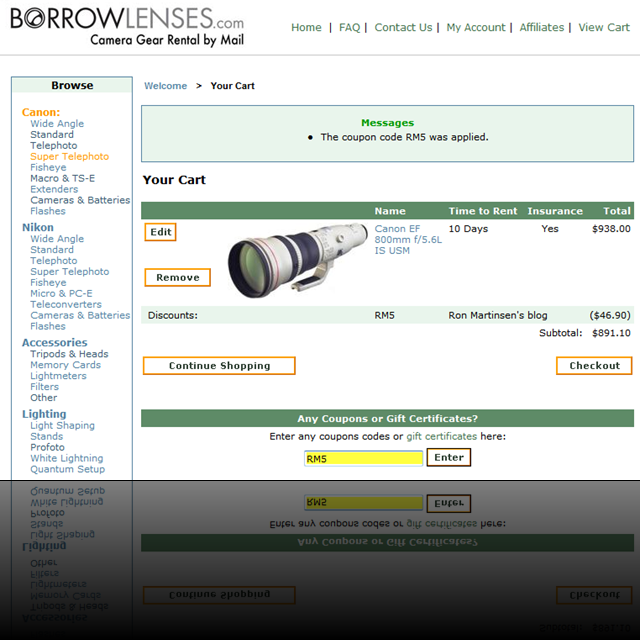Click the $891.10 subtotal value
This screenshot has width=640, height=640.
[x=611, y=333]
